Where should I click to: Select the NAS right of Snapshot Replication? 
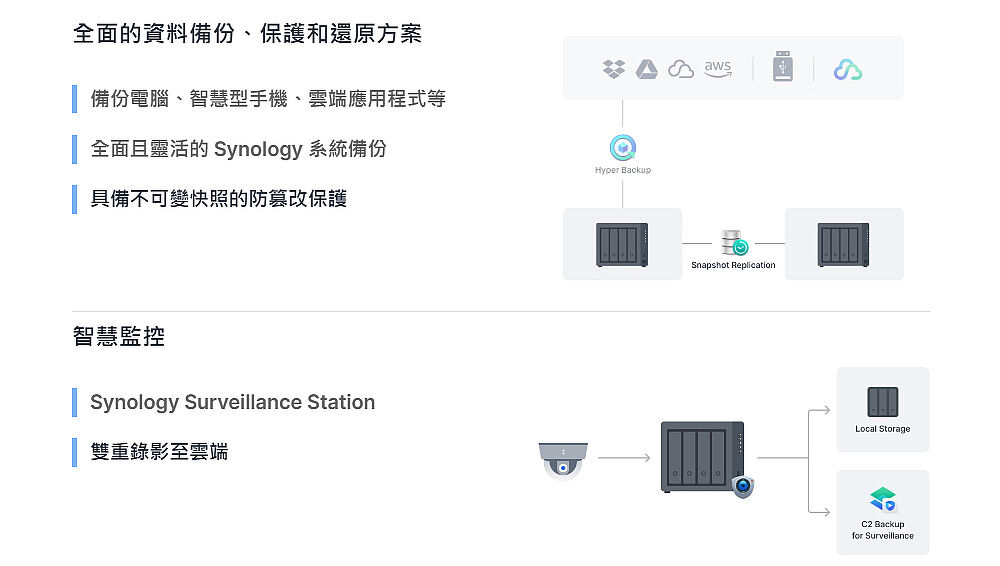point(843,244)
